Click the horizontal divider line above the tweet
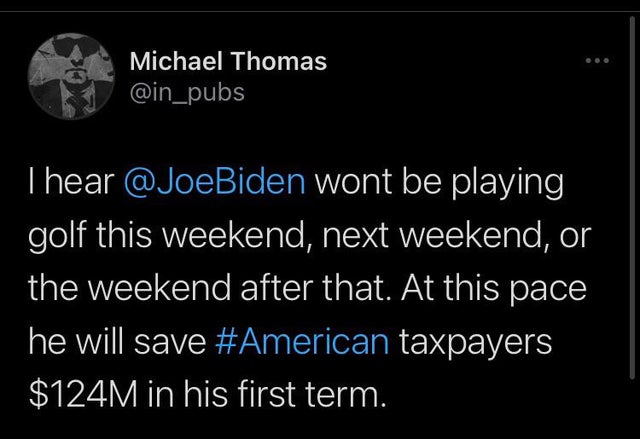640x439 pixels. pos(320,12)
